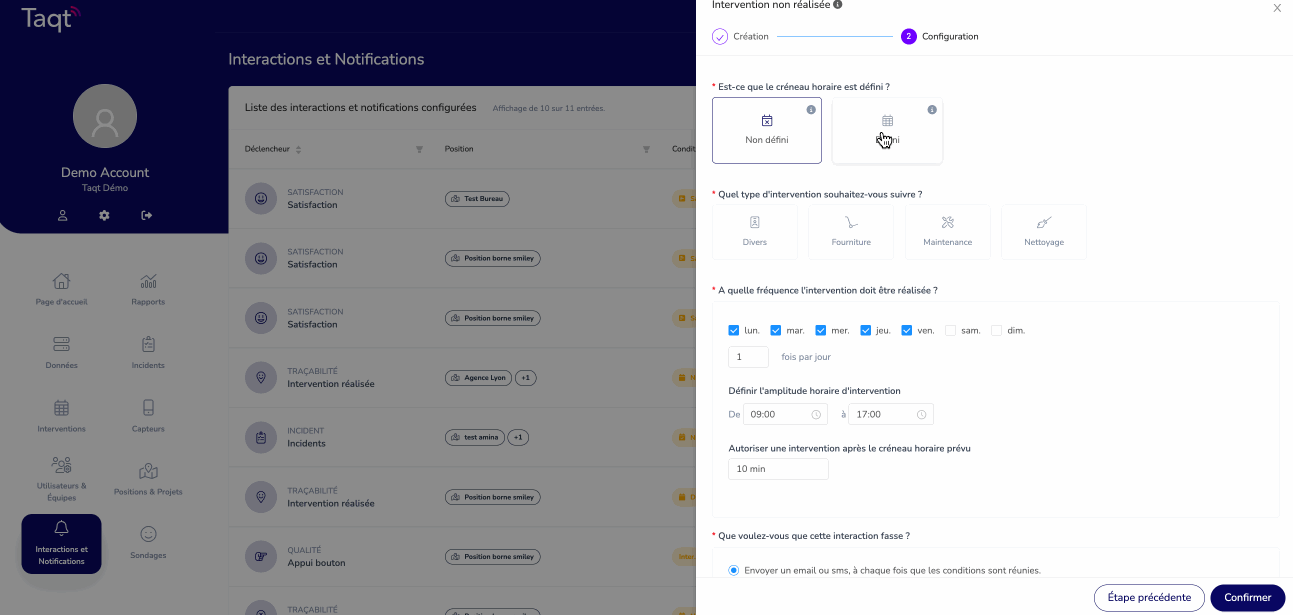Open the Rapports sidebar icon
This screenshot has height=615, width=1293.
(x=148, y=281)
